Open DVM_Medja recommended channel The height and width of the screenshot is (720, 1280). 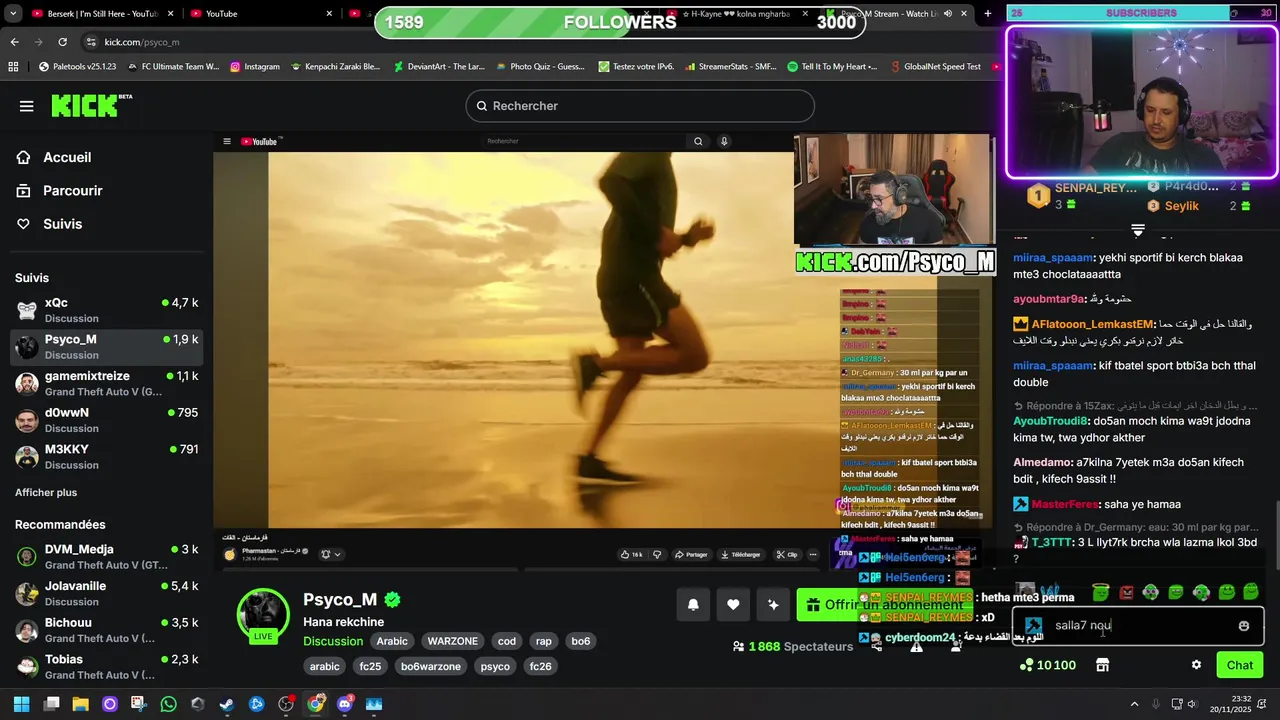click(x=106, y=556)
